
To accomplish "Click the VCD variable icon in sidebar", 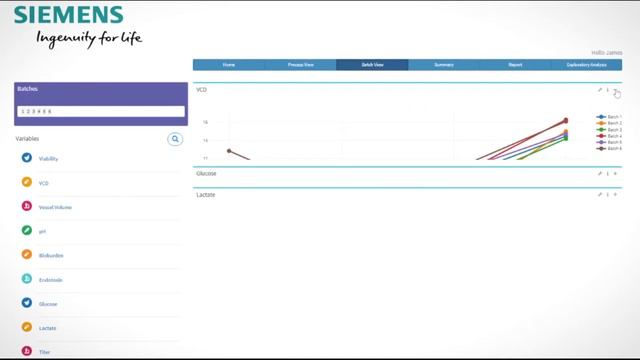I will [x=27, y=182].
